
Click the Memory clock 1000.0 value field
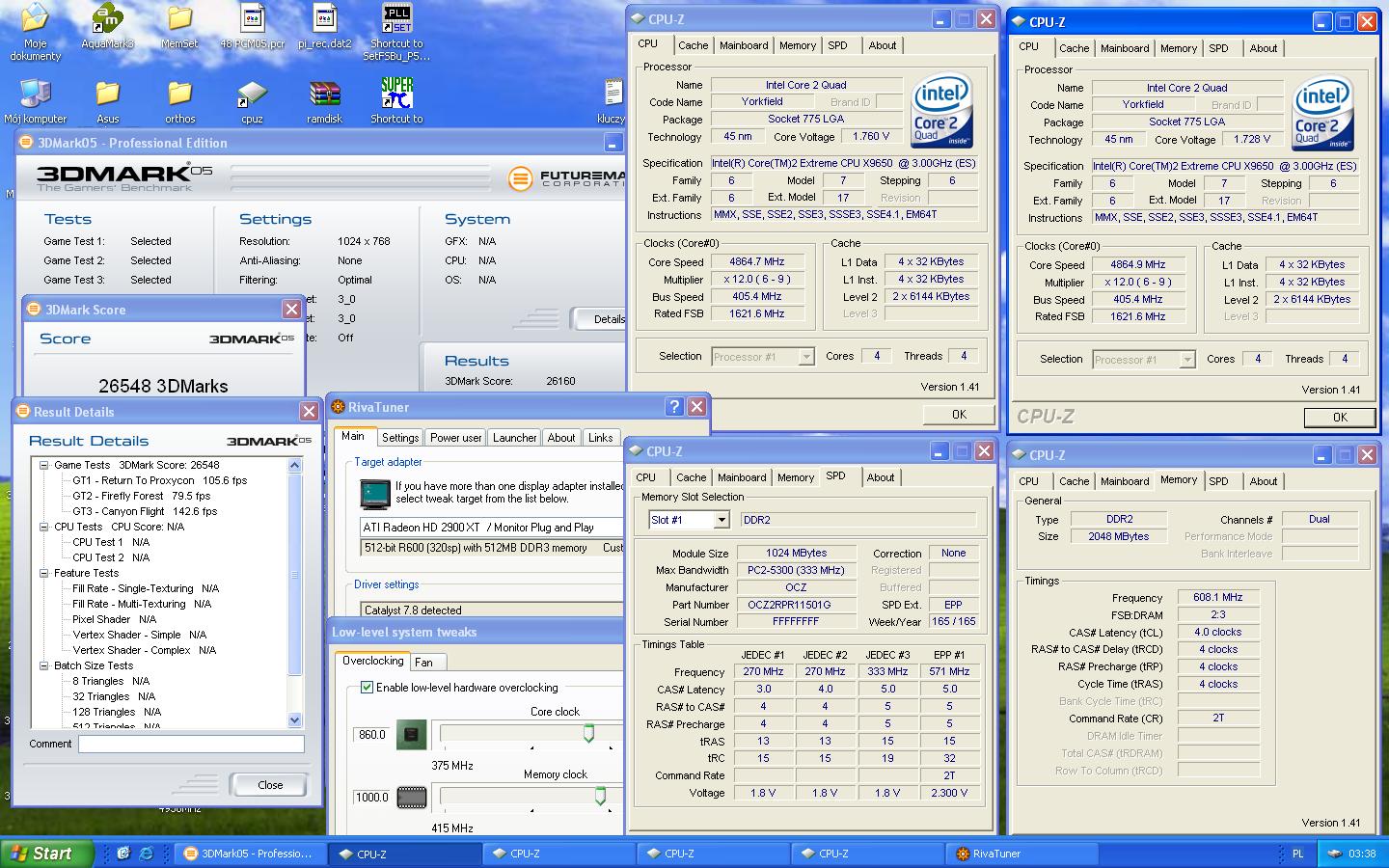click(x=372, y=798)
